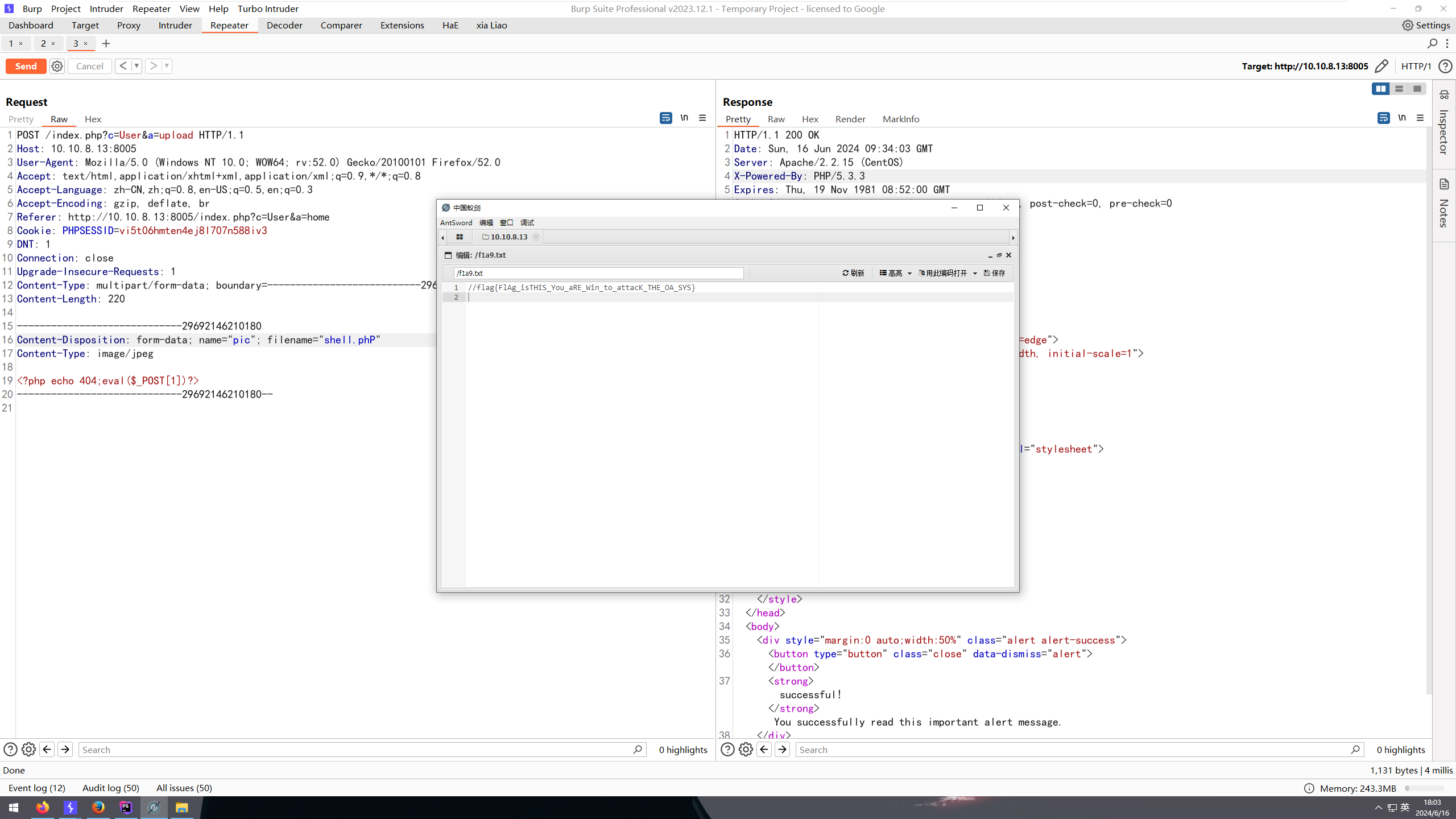Open the AntSword 调试 menu
Viewport: 1456px width, 819px height.
527,222
